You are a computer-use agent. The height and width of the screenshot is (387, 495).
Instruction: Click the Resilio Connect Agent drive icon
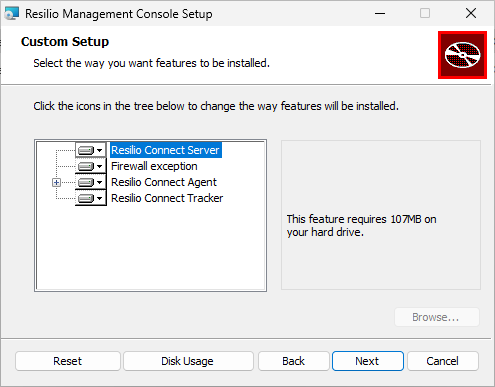(86, 182)
